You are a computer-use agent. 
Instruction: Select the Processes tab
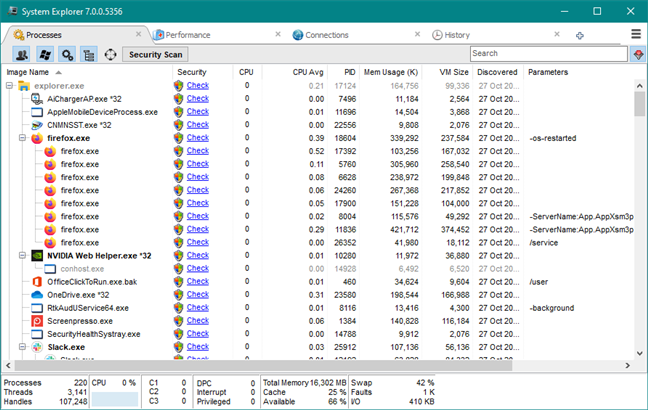pyautogui.click(x=43, y=35)
